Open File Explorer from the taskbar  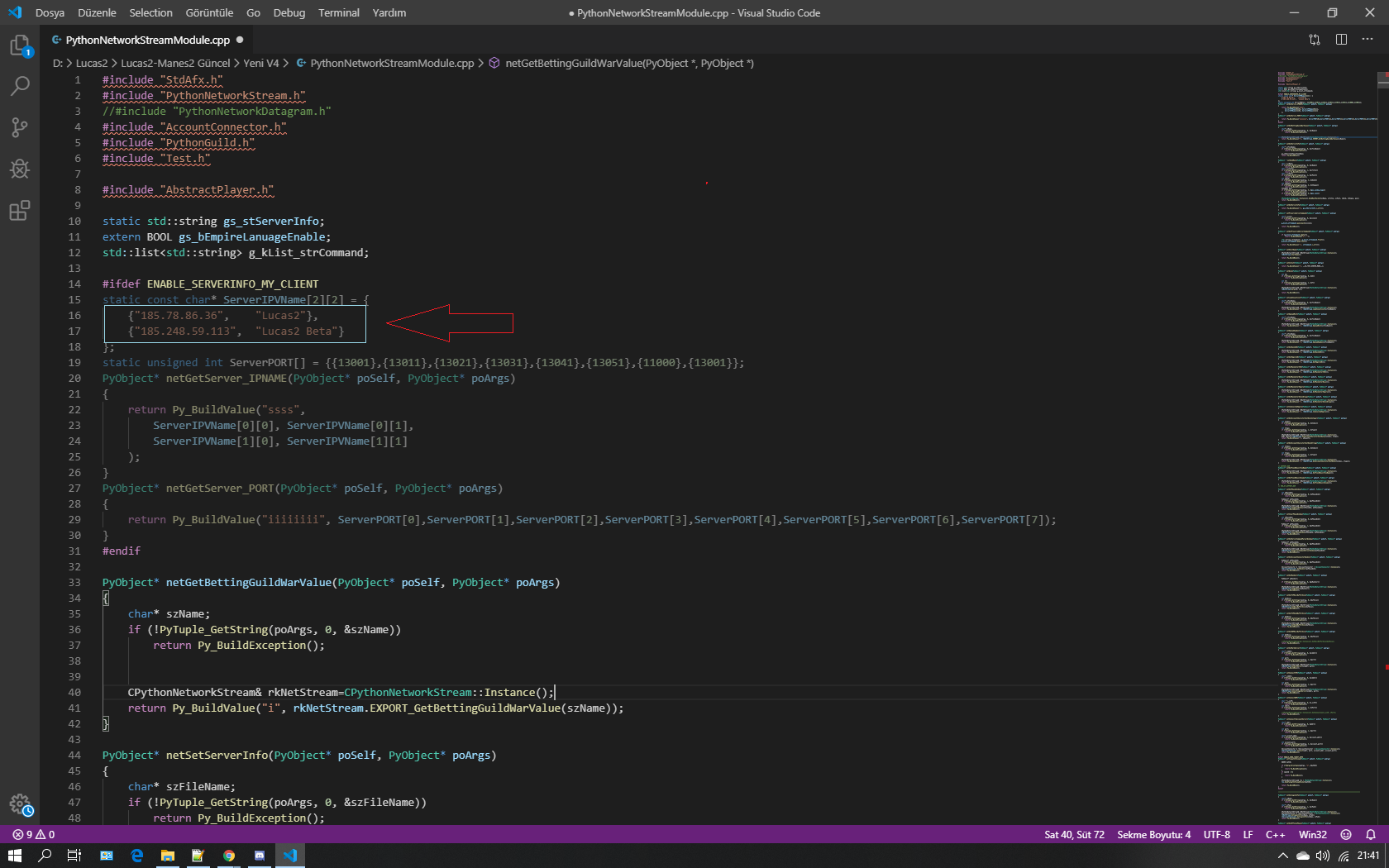(168, 856)
